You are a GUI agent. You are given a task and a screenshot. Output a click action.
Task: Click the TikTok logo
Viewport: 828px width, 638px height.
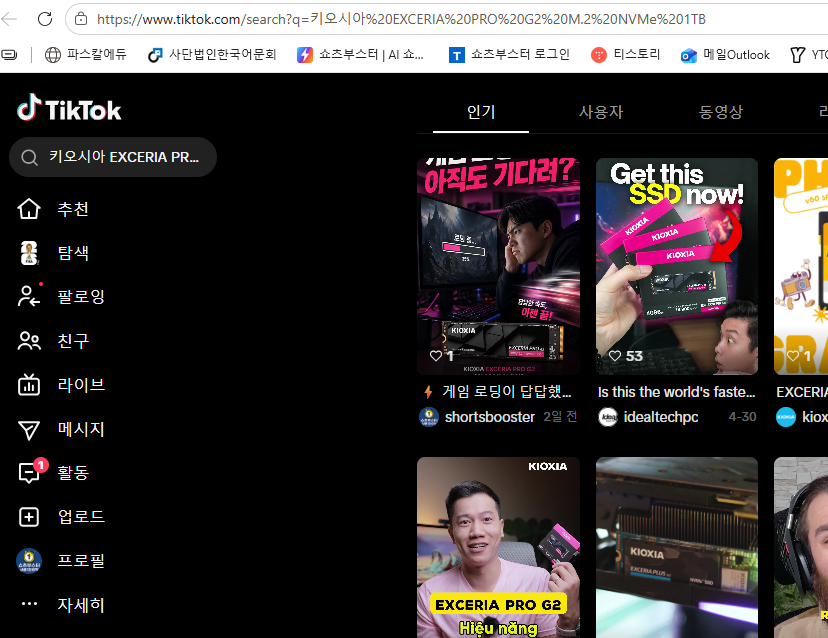click(69, 108)
